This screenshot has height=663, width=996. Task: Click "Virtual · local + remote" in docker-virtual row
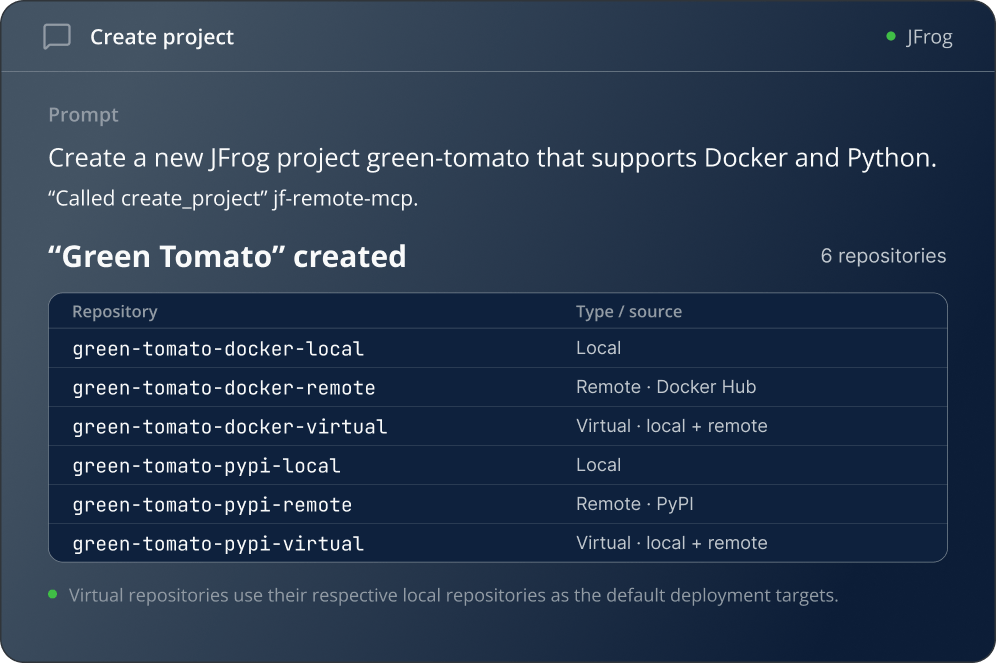pyautogui.click(x=671, y=425)
